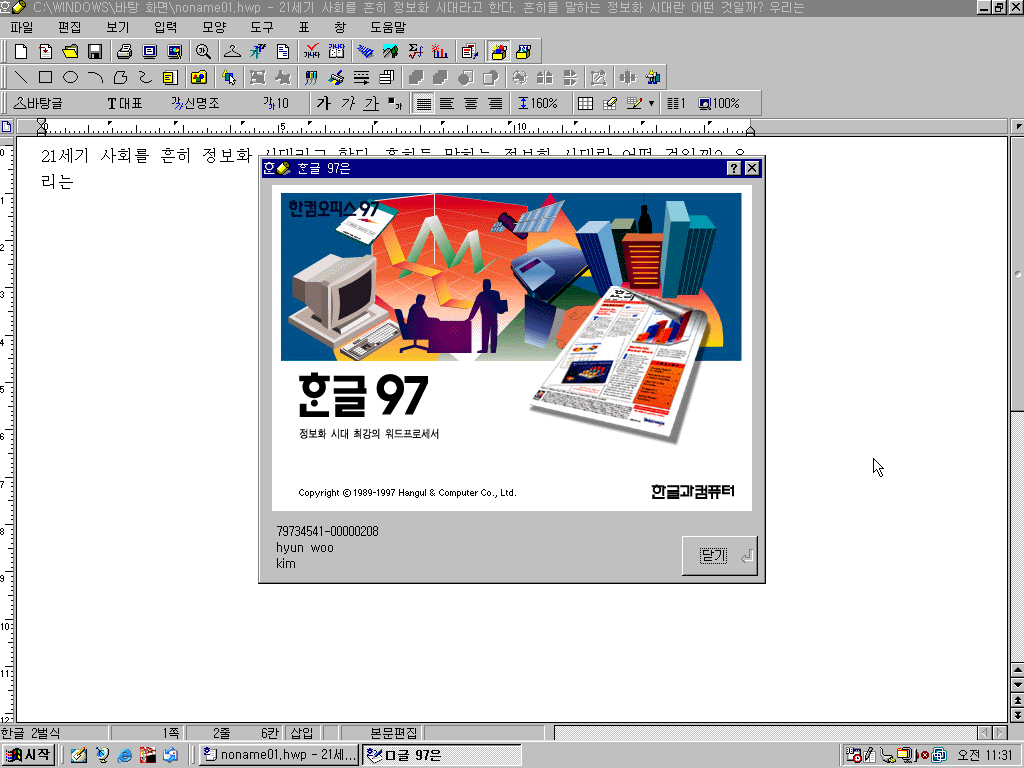
Task: Toggle underline text formatting
Action: click(372, 103)
